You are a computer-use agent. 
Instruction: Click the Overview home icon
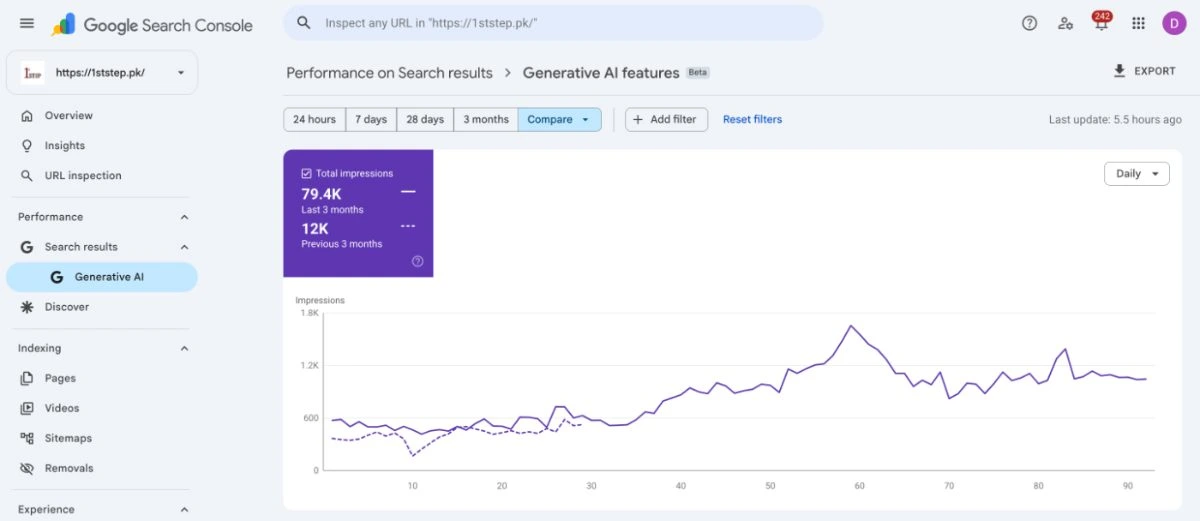click(x=27, y=116)
